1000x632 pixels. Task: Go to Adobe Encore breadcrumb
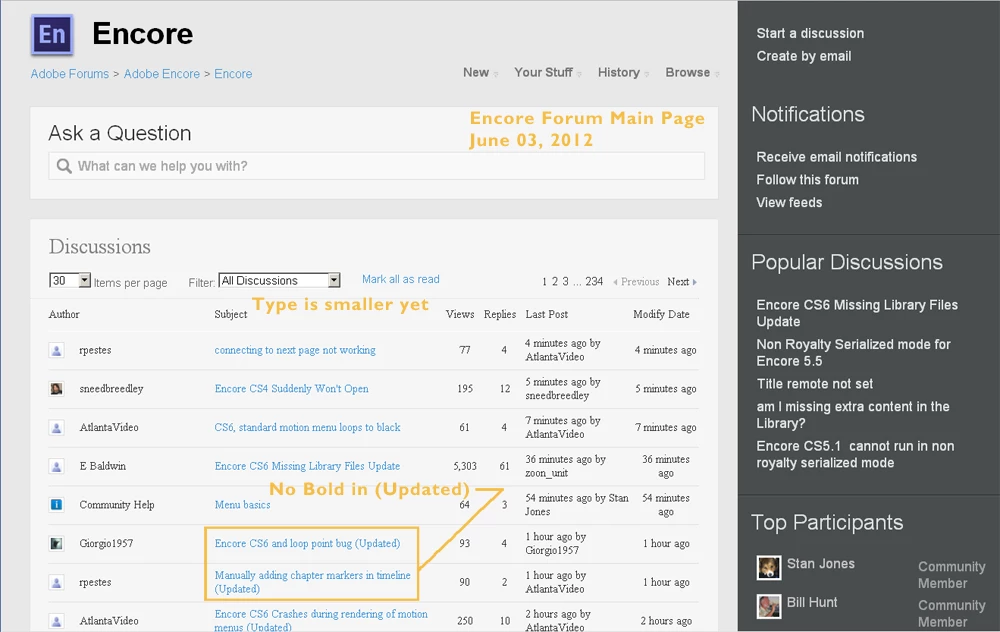pos(161,74)
